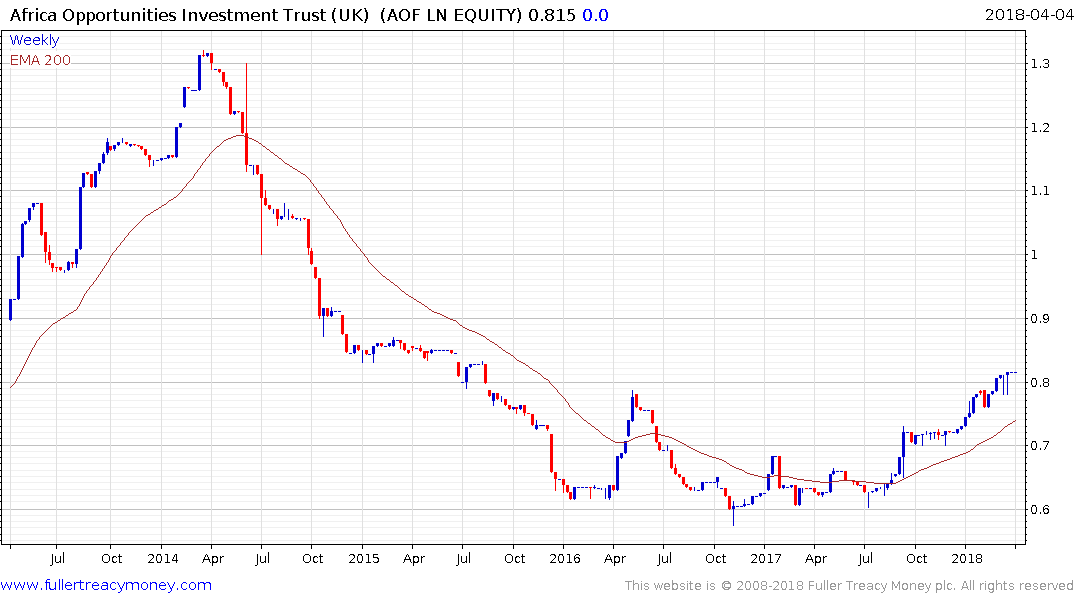Select the 0.8 price axis label

click(1039, 382)
